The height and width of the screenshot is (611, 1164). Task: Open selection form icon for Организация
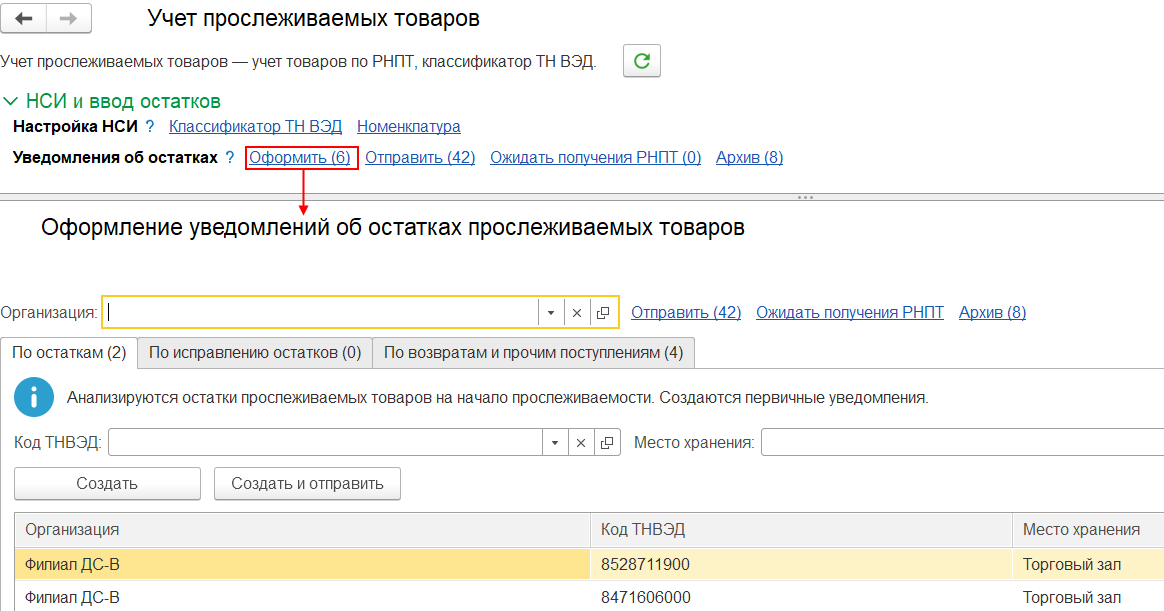point(603,313)
